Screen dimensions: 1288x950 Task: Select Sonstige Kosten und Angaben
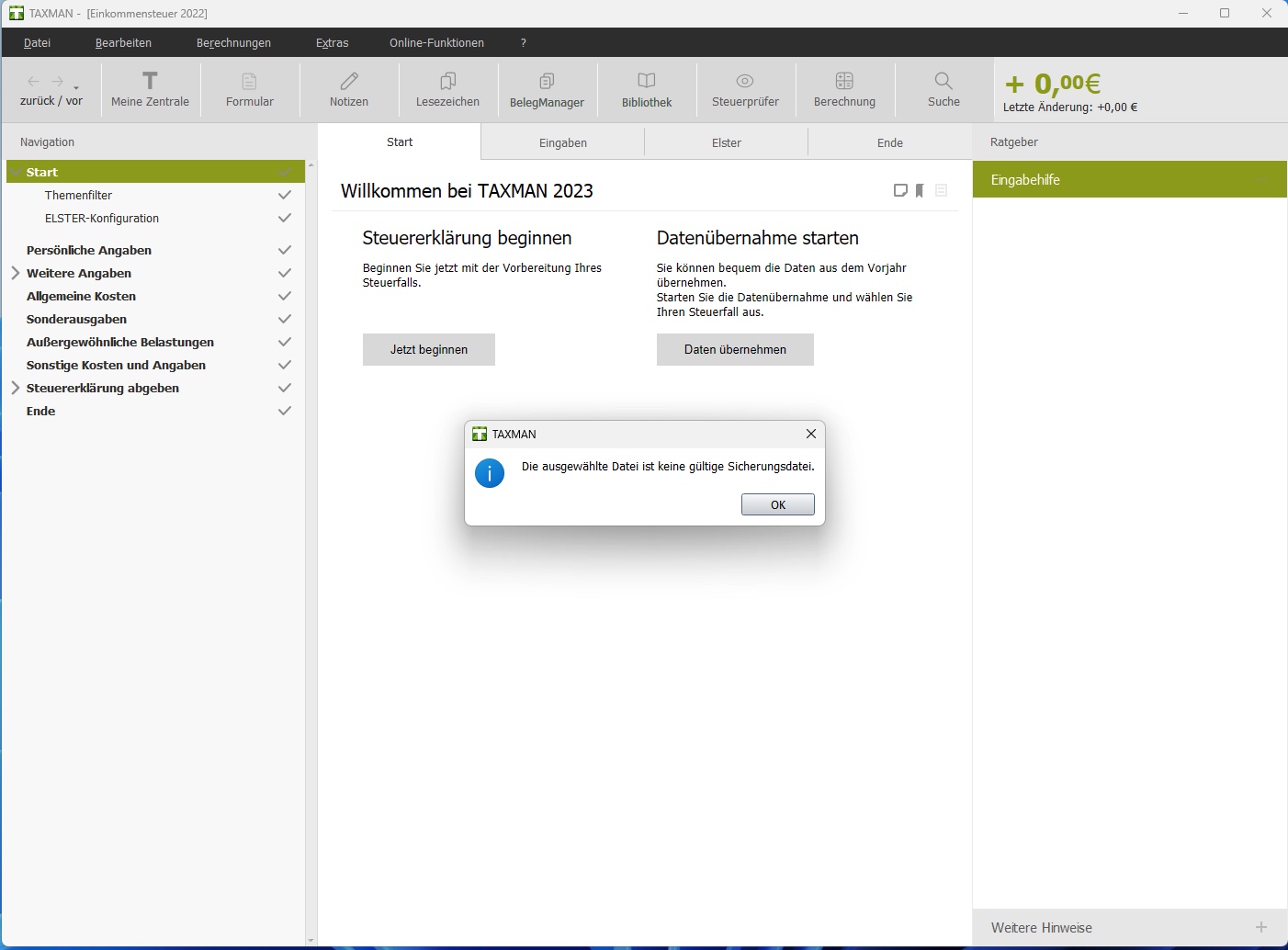point(116,365)
